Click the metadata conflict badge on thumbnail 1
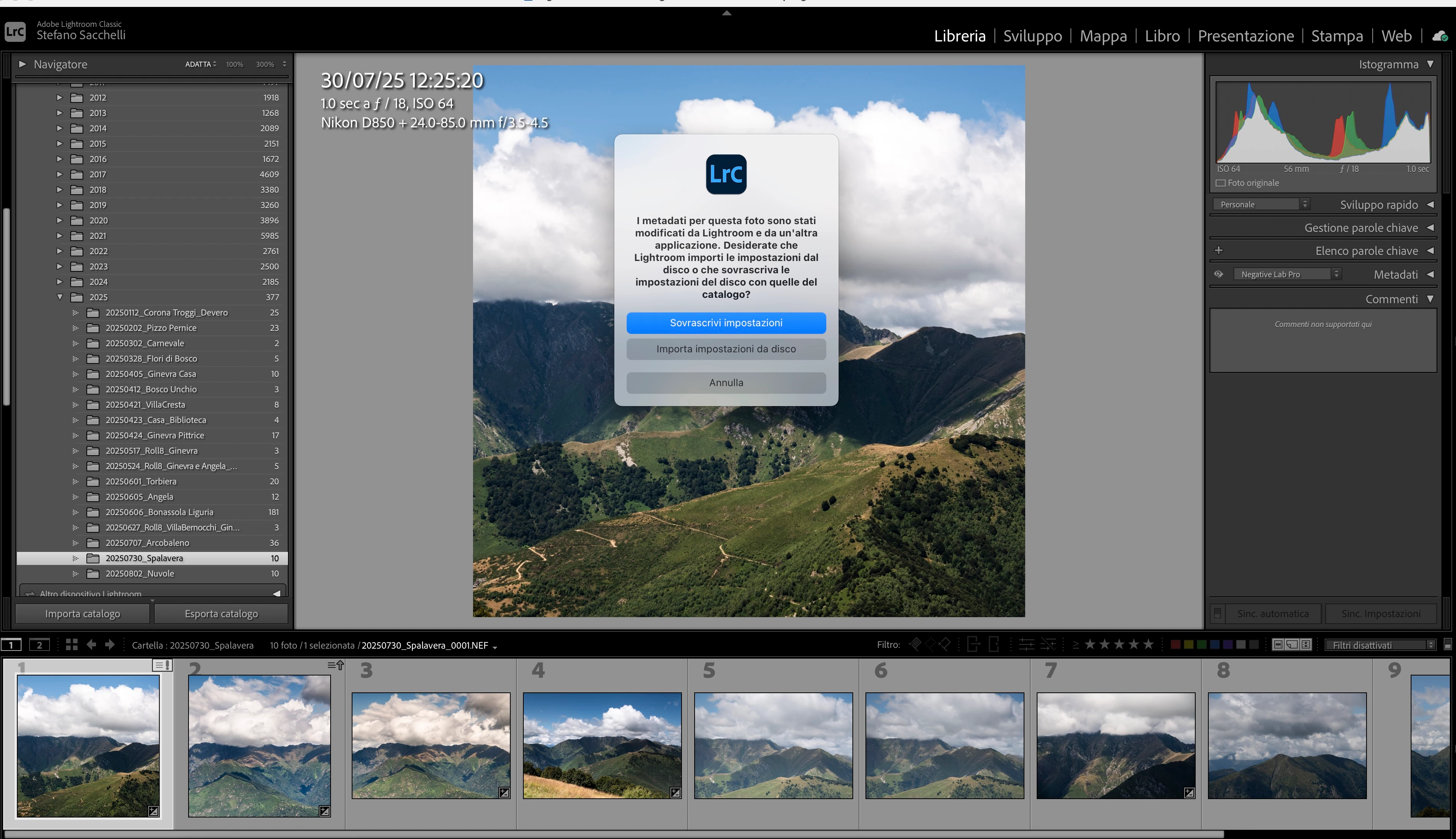 pos(162,666)
